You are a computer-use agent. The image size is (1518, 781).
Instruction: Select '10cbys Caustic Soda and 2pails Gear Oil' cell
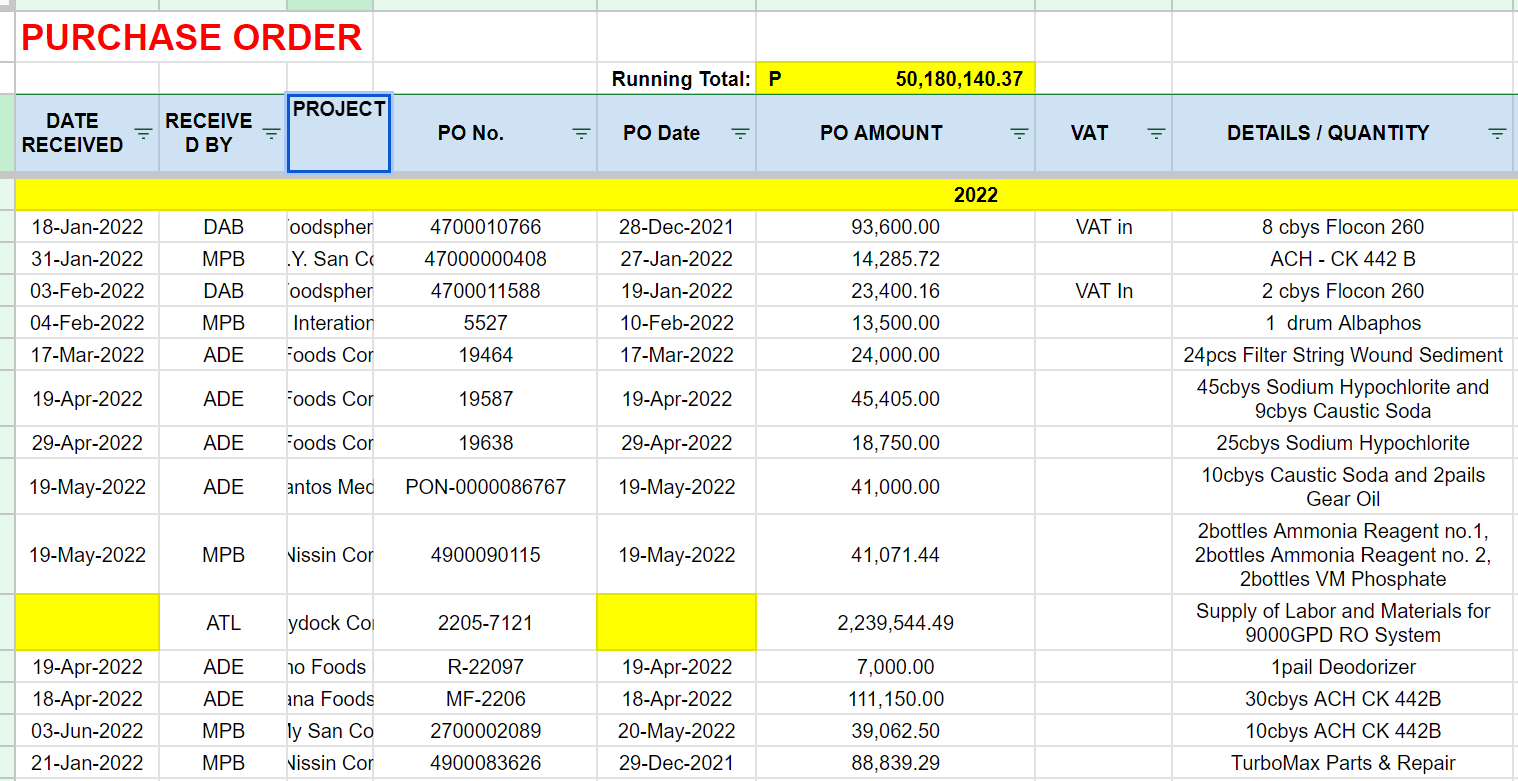coord(1343,487)
